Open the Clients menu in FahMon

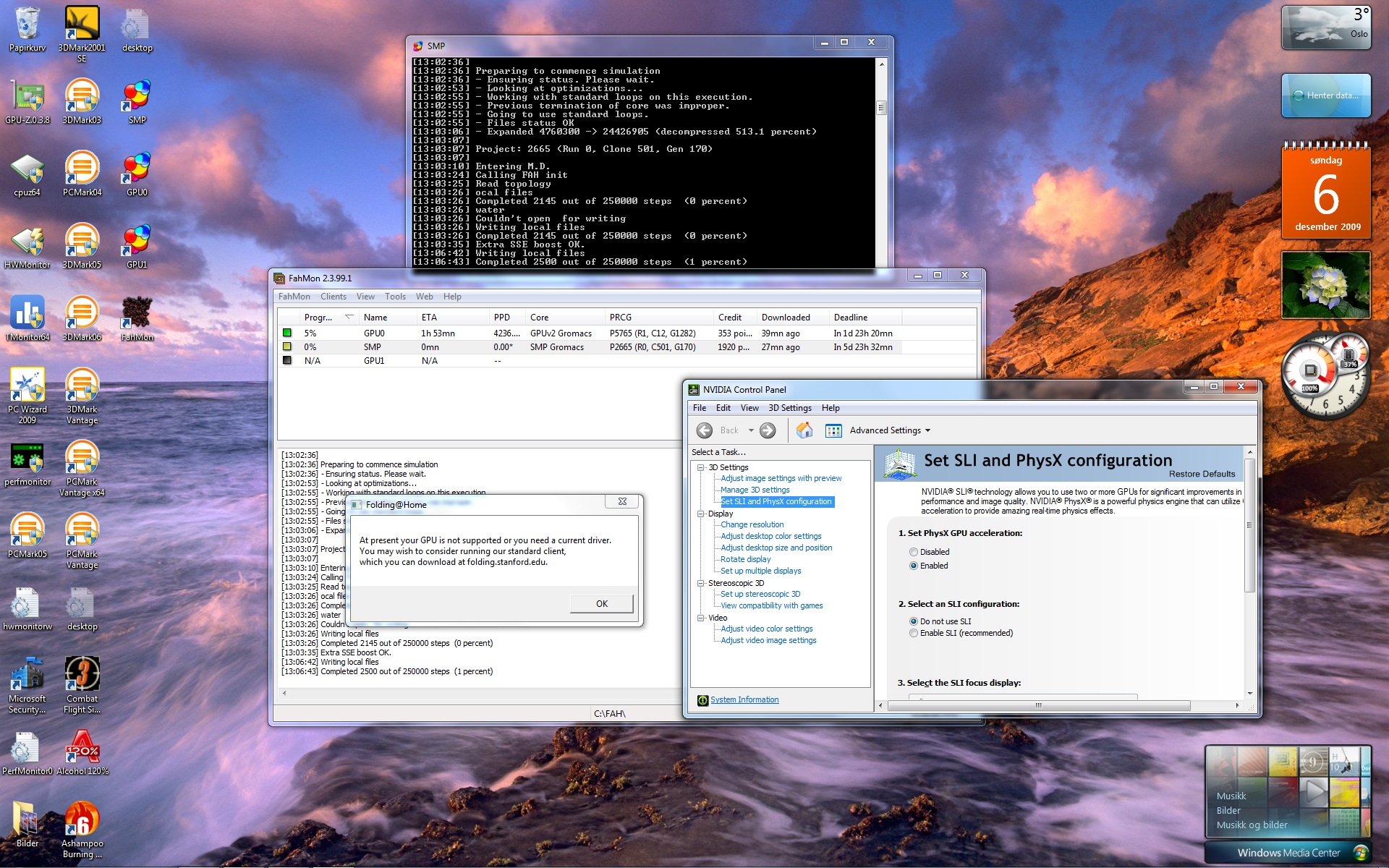click(334, 297)
